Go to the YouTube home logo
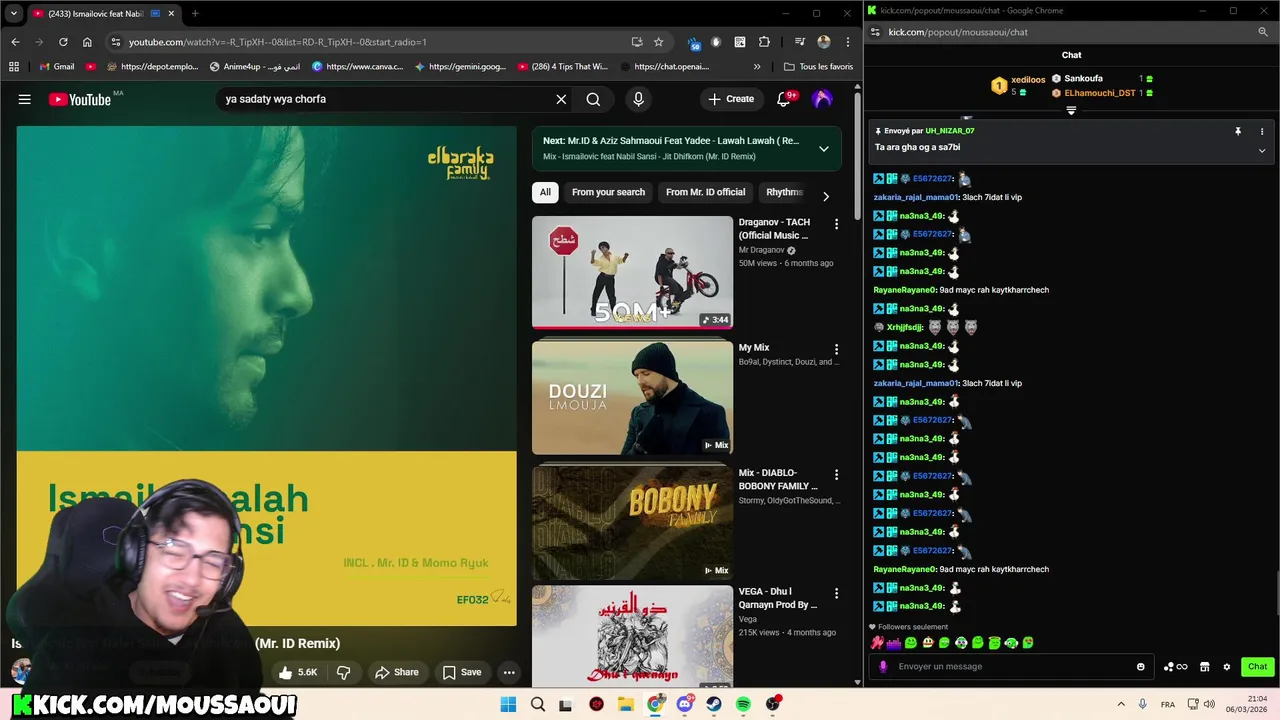This screenshot has width=1280, height=720. tap(79, 99)
